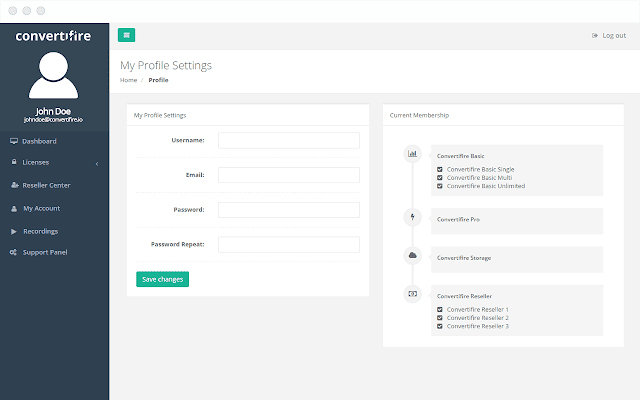Toggle the green sidebar menu button
The width and height of the screenshot is (640, 400).
(127, 35)
